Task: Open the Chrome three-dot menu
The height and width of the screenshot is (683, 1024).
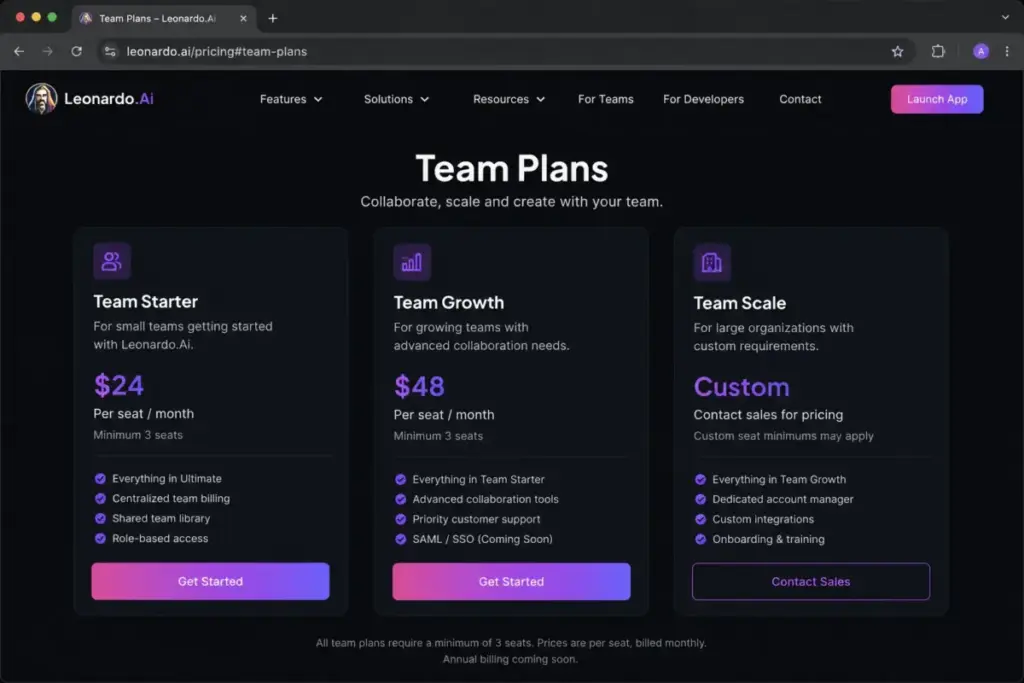Action: pyautogui.click(x=1006, y=51)
